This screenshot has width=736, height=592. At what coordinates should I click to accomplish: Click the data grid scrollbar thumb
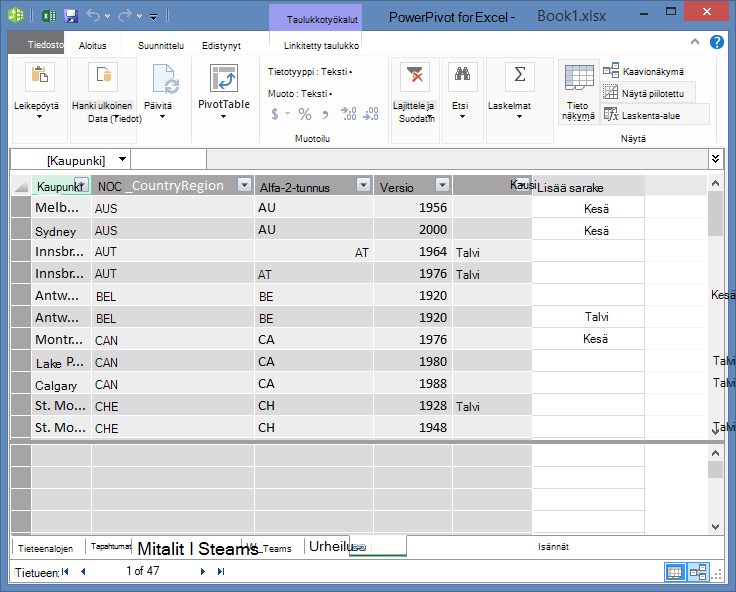tap(715, 213)
